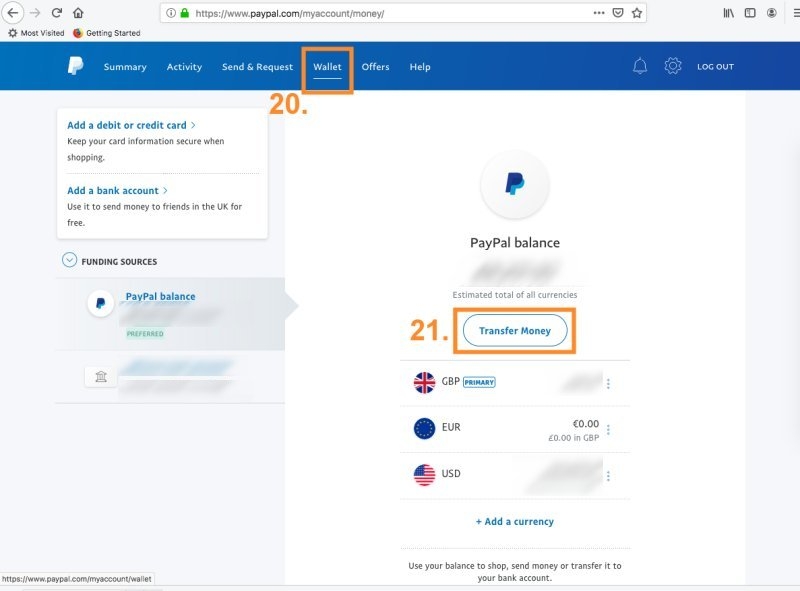Click the Transfer Money button
Image resolution: width=800 pixels, height=591 pixels.
click(x=515, y=331)
